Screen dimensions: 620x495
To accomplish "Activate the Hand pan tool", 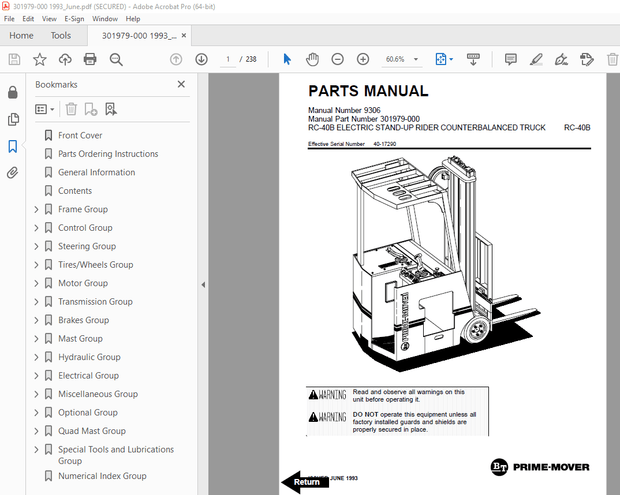I will [312, 59].
